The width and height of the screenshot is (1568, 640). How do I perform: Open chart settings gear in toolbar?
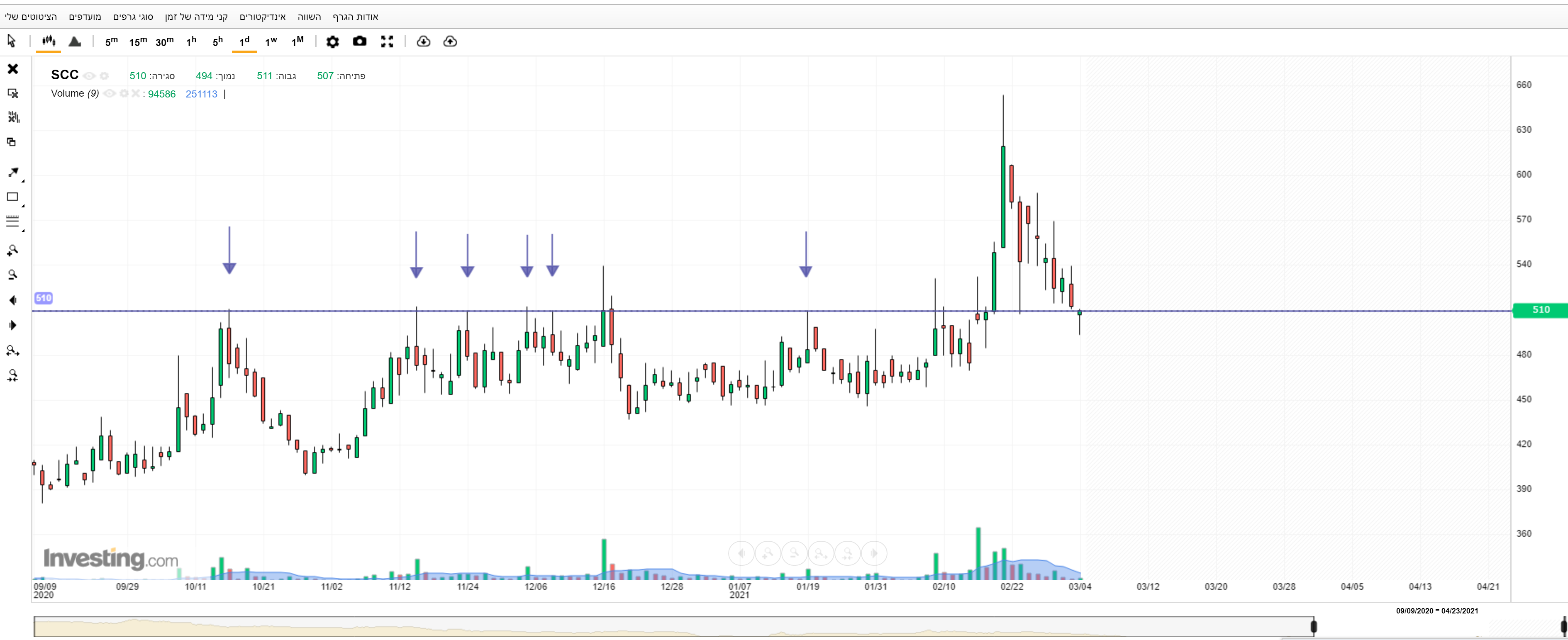click(332, 41)
